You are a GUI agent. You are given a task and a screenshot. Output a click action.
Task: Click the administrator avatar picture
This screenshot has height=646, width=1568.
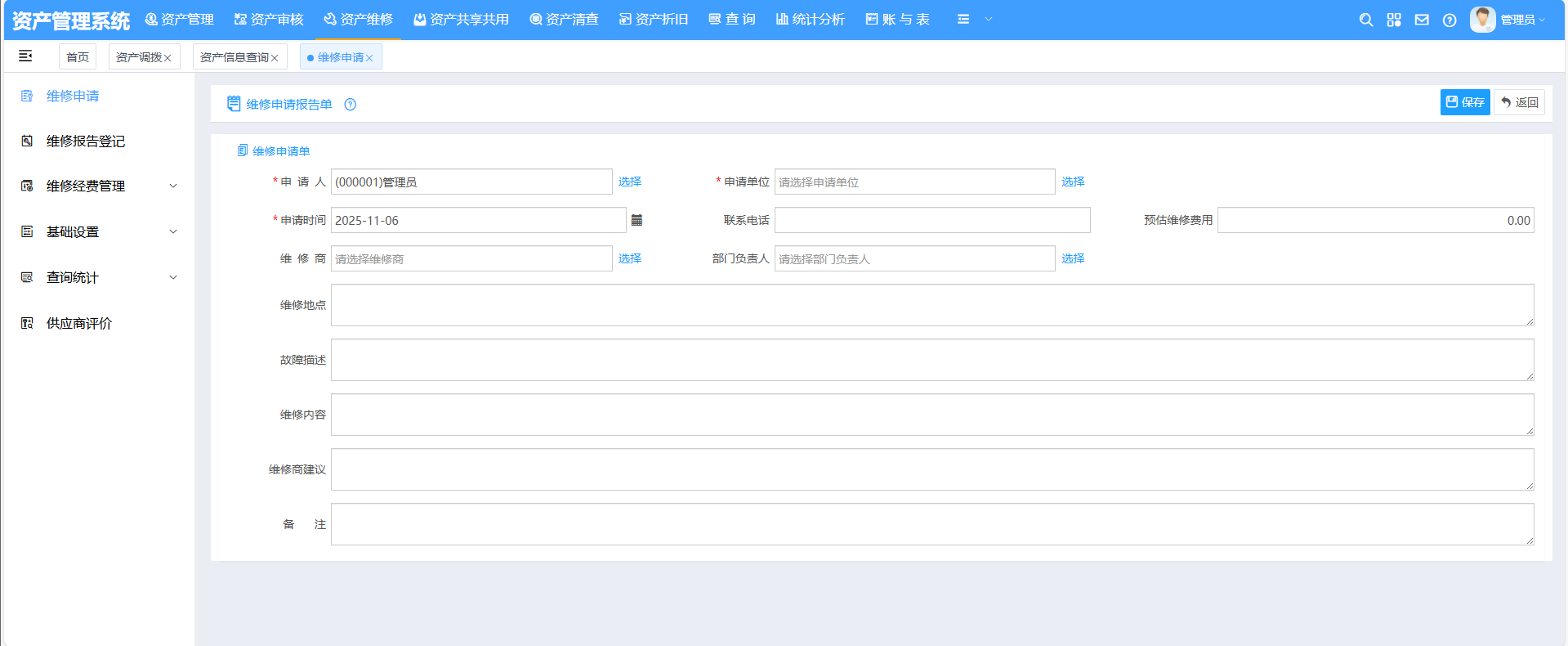pos(1482,20)
